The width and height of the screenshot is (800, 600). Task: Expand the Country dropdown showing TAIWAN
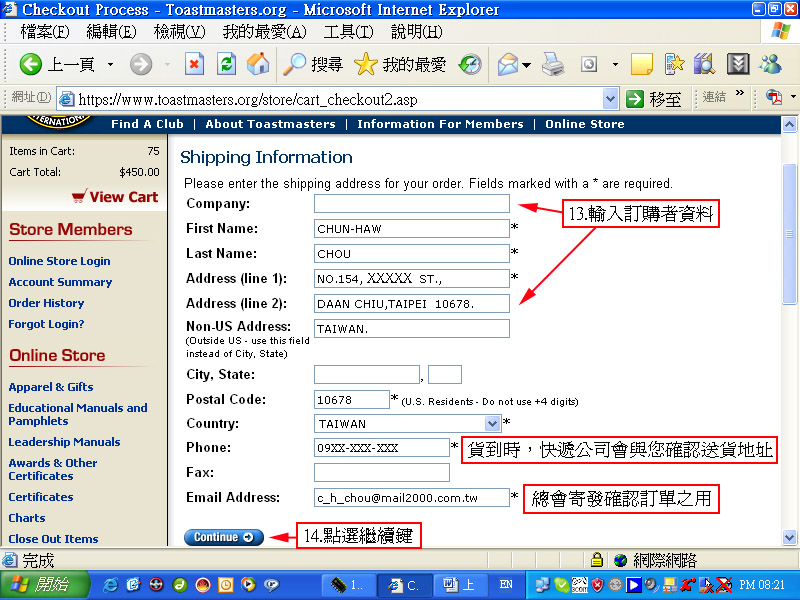click(x=491, y=424)
